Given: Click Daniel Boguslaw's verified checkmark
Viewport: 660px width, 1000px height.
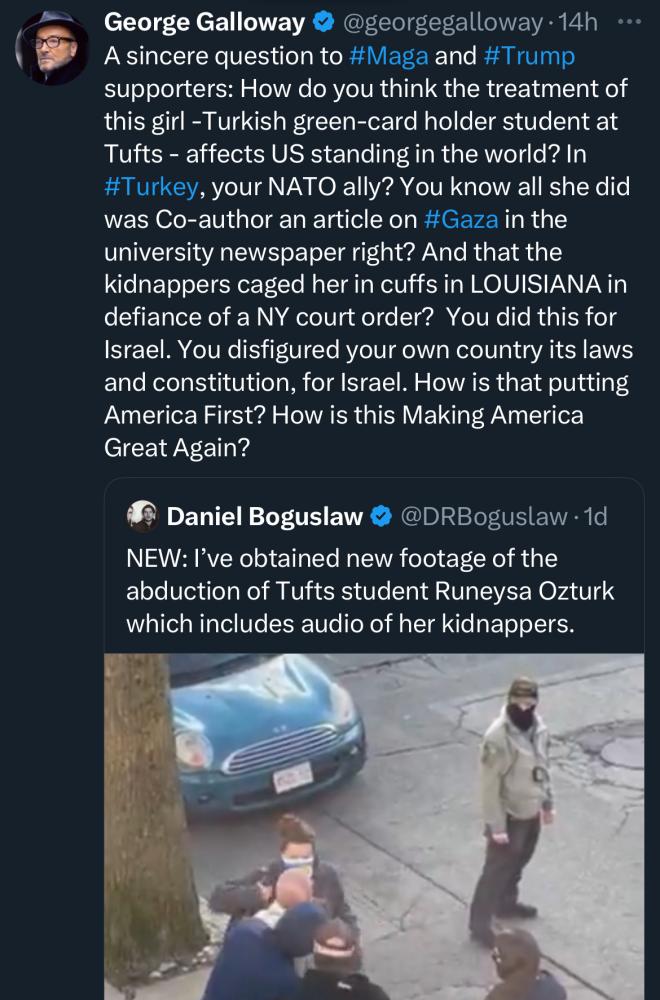Looking at the screenshot, I should click(x=380, y=516).
